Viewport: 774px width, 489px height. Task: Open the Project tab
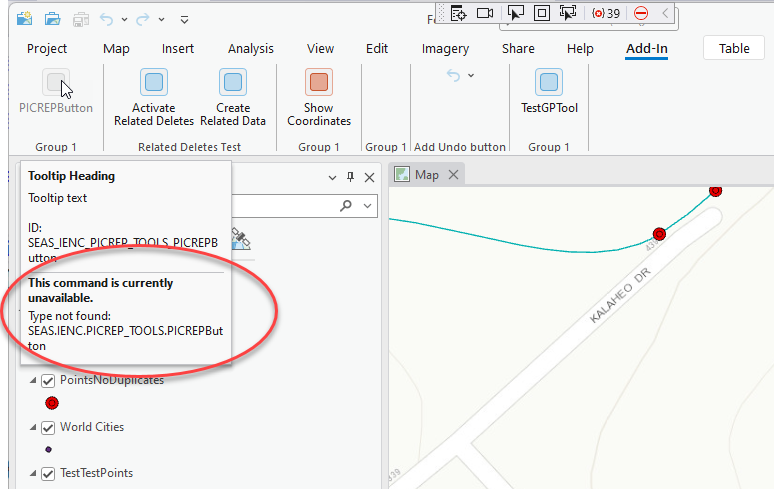pyautogui.click(x=47, y=48)
